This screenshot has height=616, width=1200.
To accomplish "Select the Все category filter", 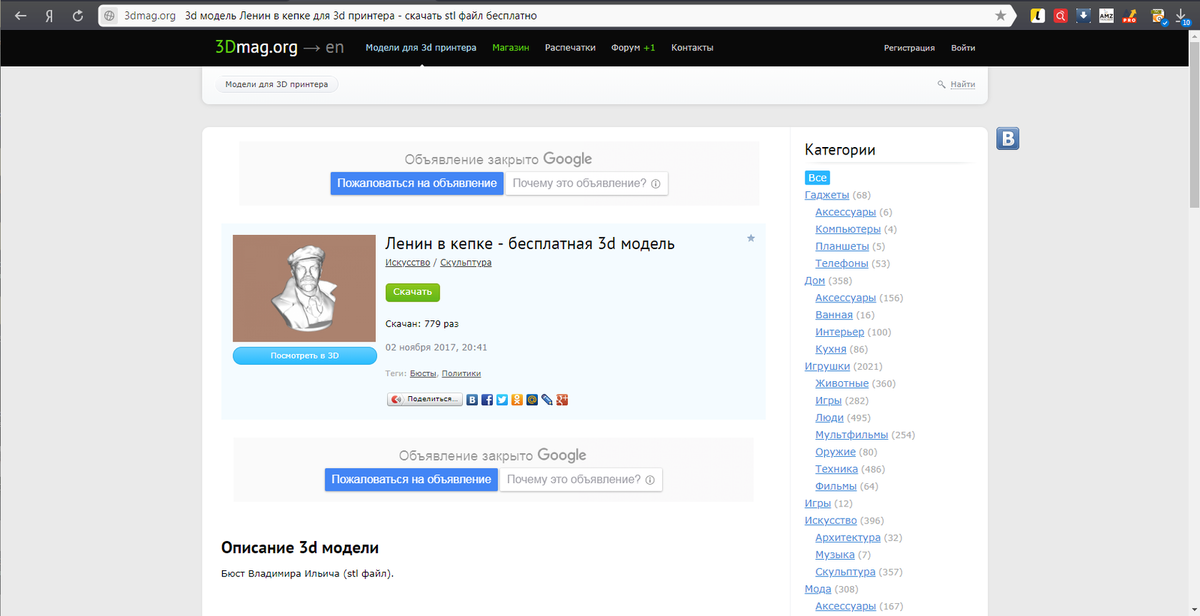I will coord(817,178).
